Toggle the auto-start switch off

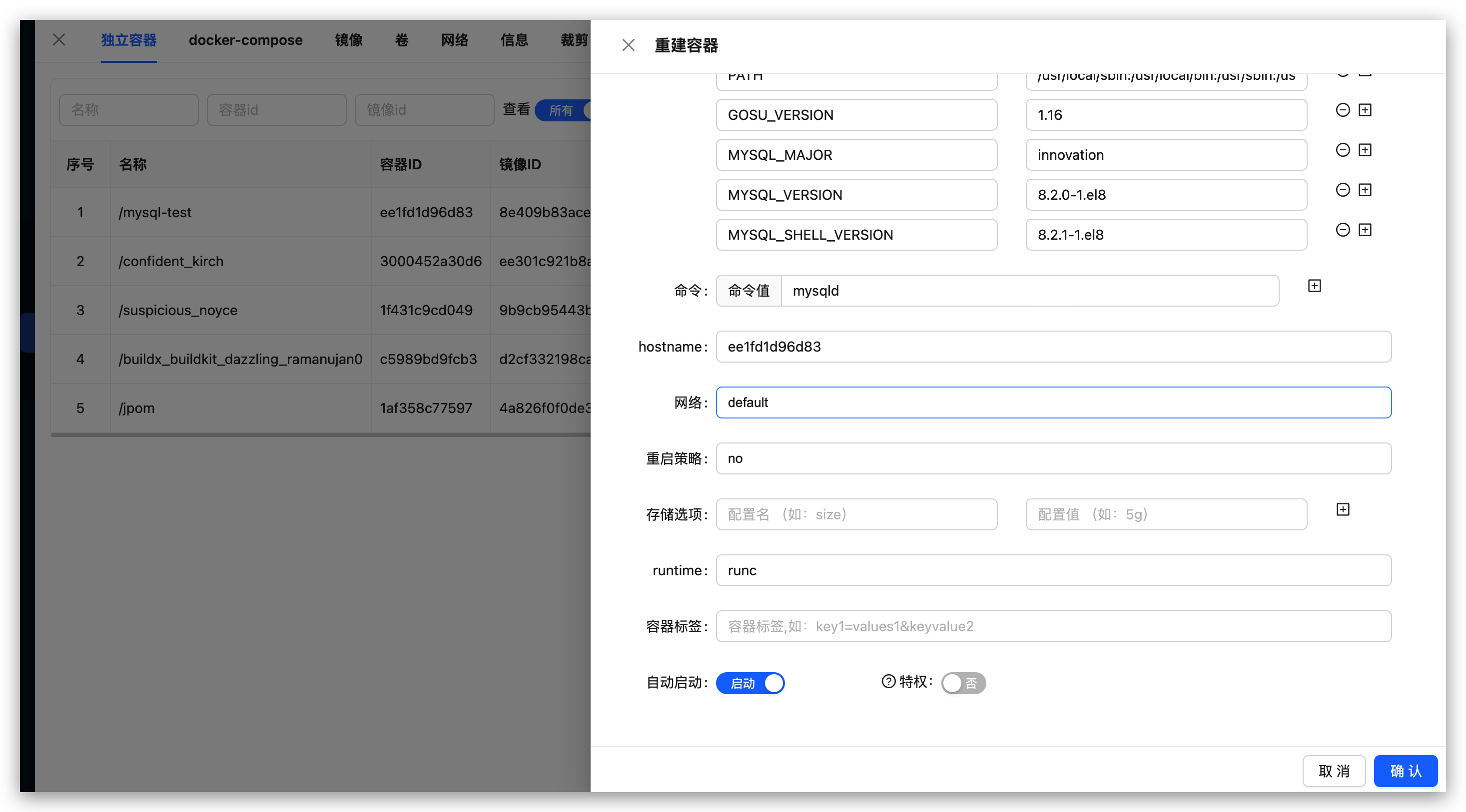(749, 683)
